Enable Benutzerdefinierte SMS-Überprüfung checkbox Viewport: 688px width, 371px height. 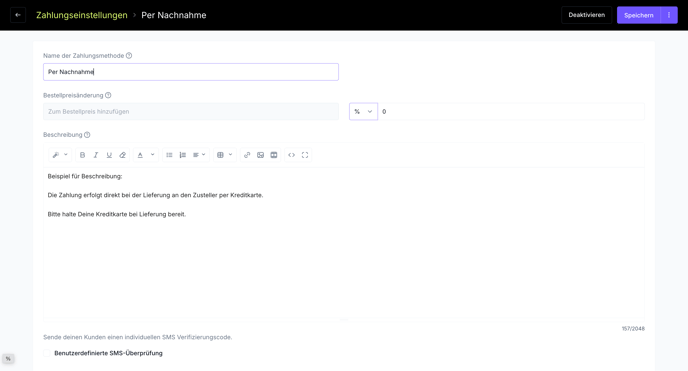[47, 353]
